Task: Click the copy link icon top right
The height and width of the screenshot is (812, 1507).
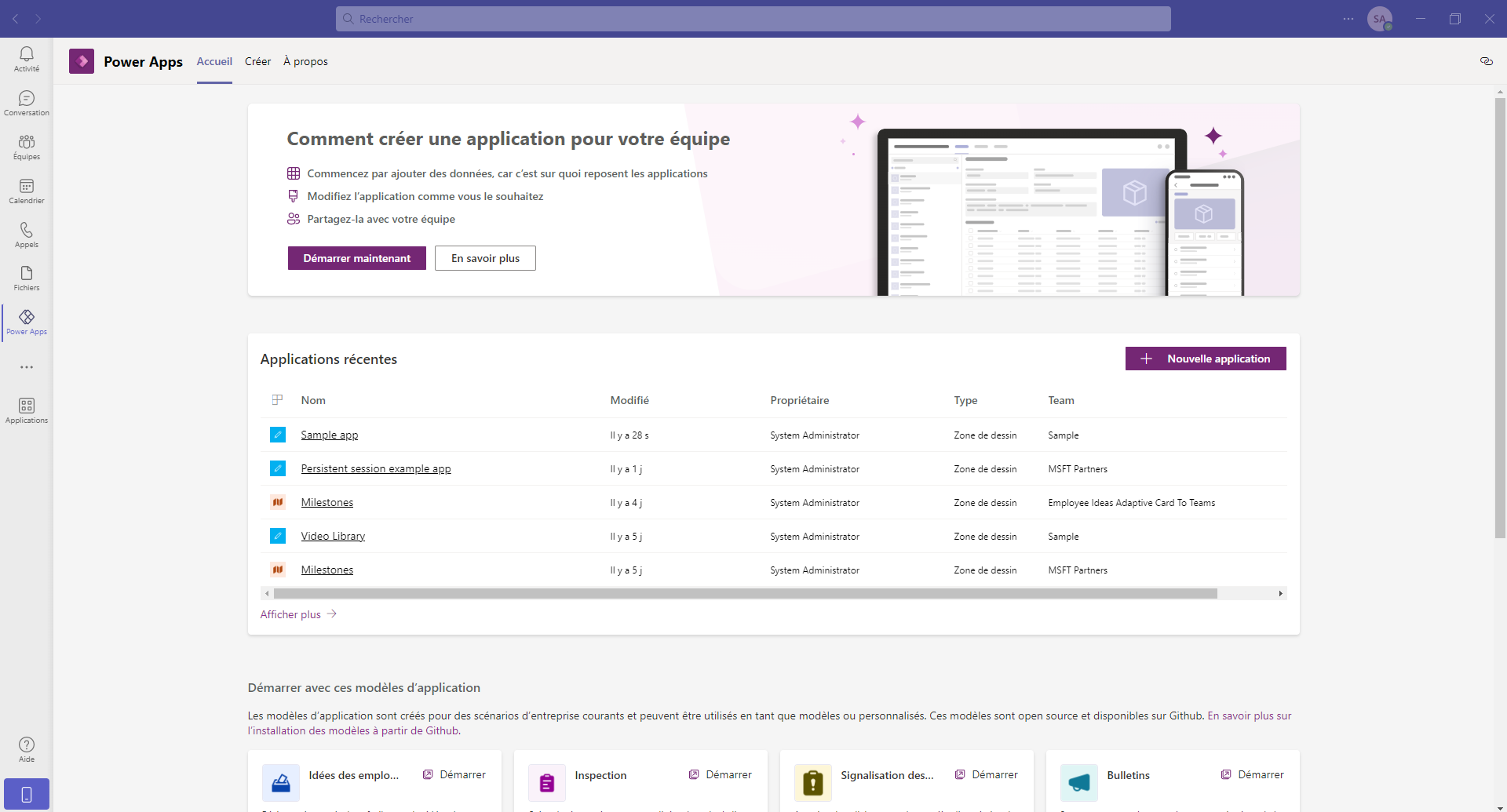Action: [x=1486, y=61]
